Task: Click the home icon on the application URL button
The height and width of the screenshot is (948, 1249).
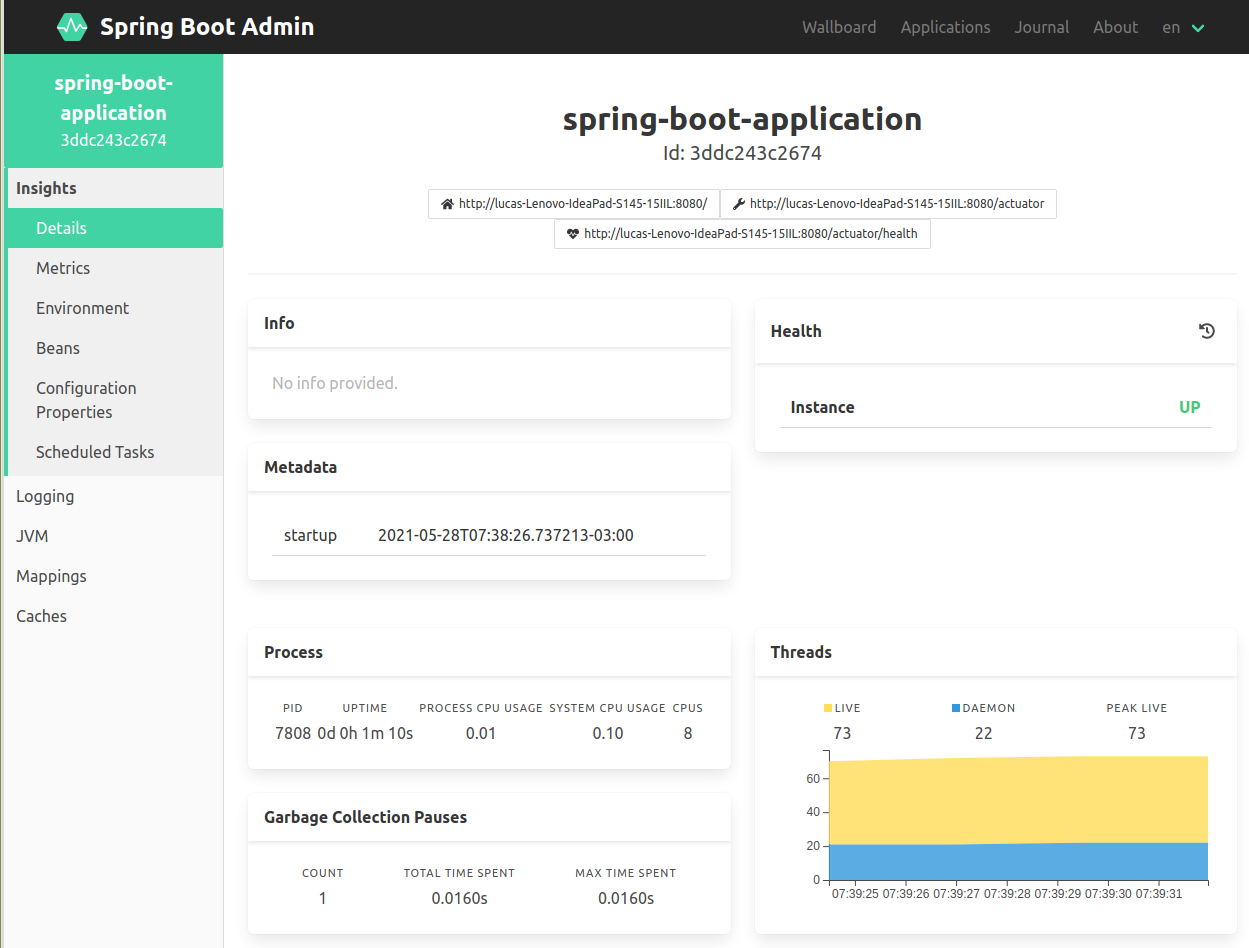Action: click(447, 204)
